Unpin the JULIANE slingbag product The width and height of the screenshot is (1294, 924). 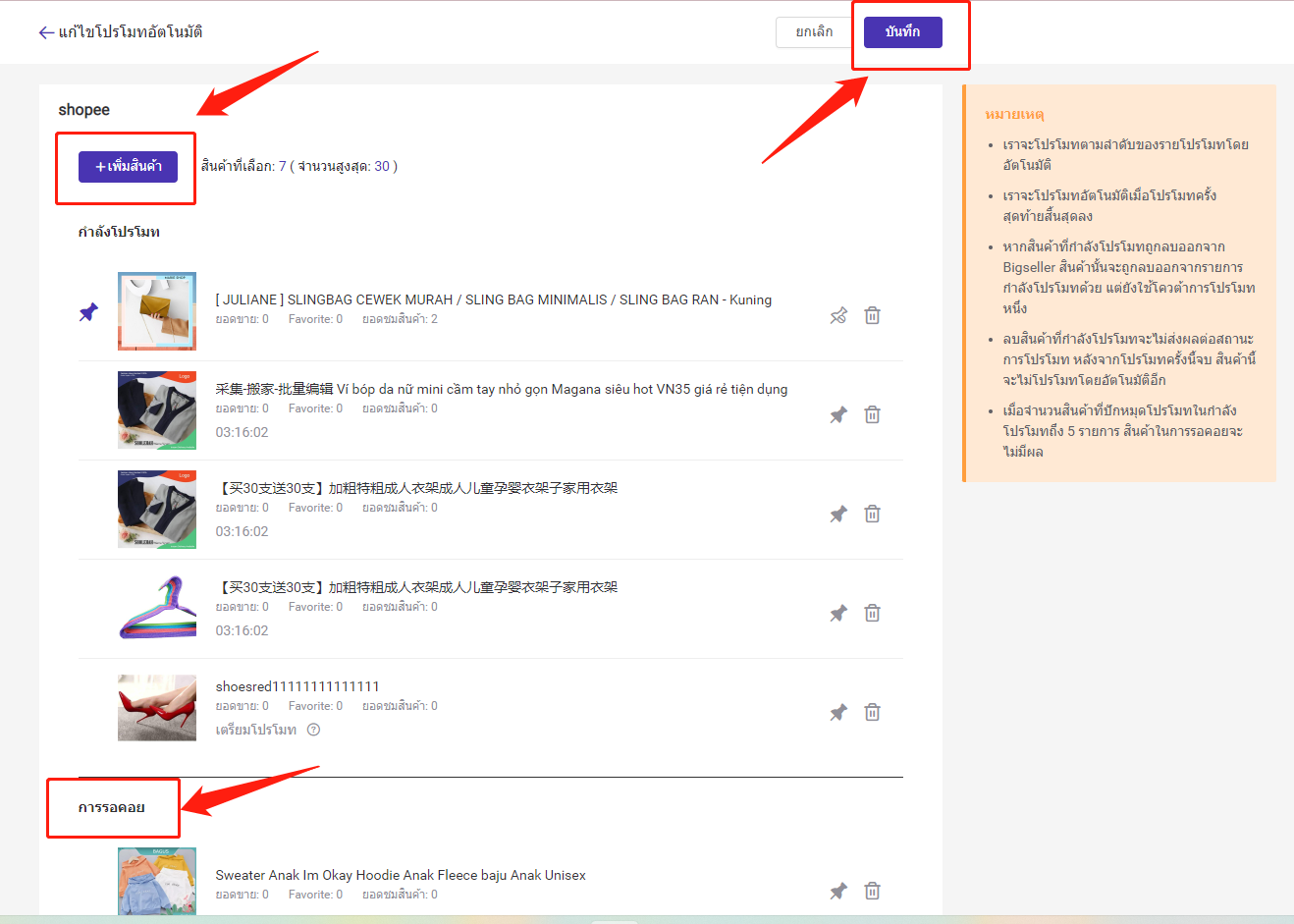pyautogui.click(x=838, y=316)
